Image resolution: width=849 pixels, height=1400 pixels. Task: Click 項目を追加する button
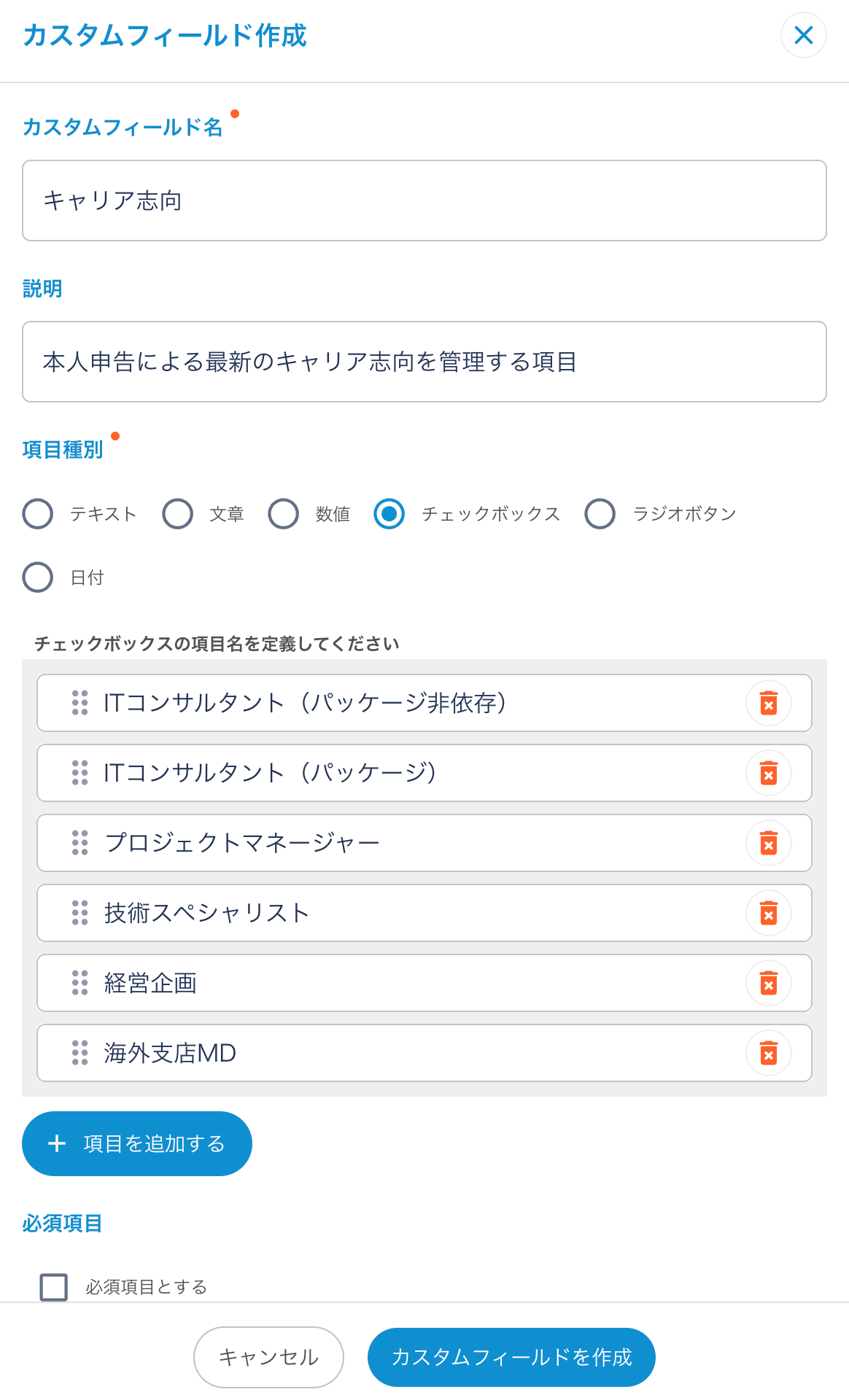click(x=137, y=1143)
